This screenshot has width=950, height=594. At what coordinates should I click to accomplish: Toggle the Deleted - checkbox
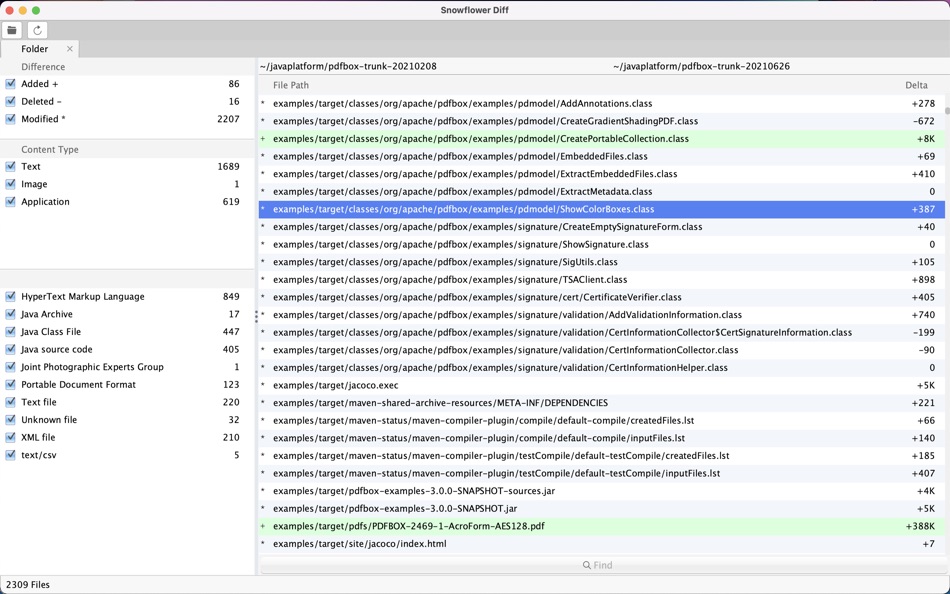click(x=10, y=101)
